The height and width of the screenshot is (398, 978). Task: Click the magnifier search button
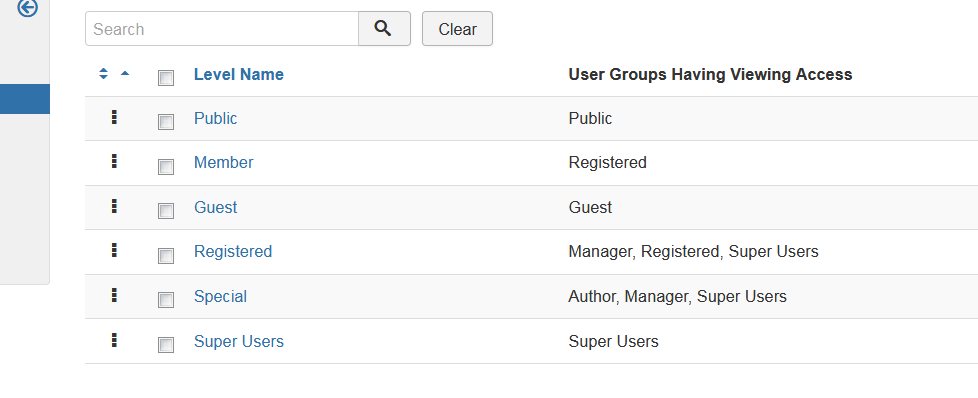(384, 29)
